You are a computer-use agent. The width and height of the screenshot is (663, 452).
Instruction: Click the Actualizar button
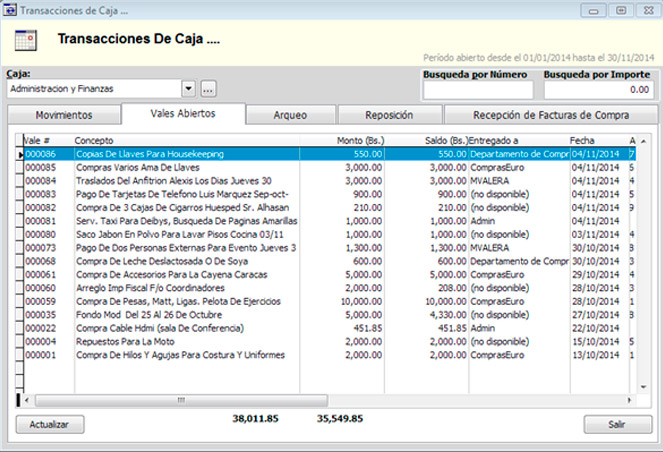[x=49, y=424]
